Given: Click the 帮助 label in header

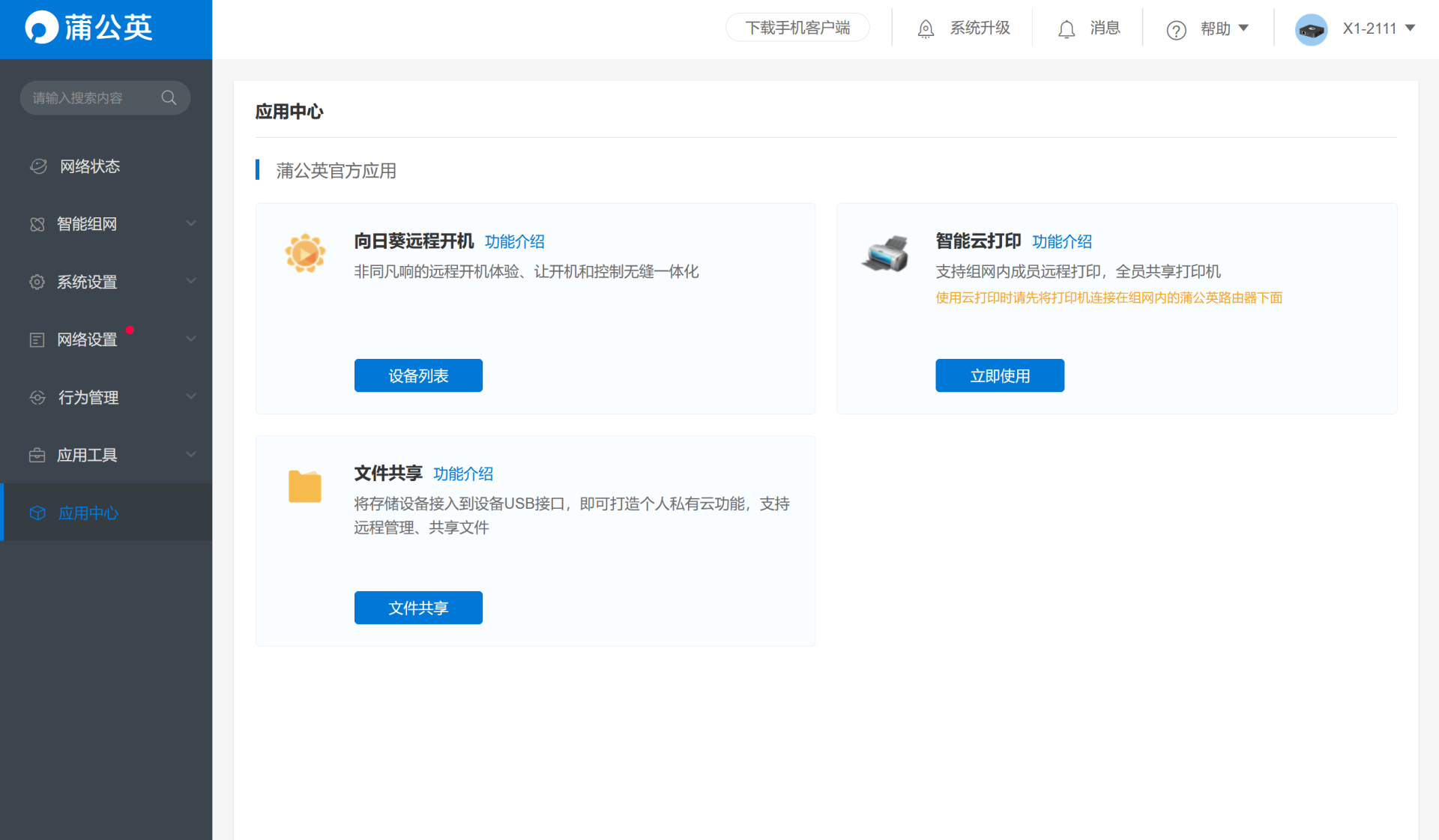Looking at the screenshot, I should click(x=1216, y=28).
